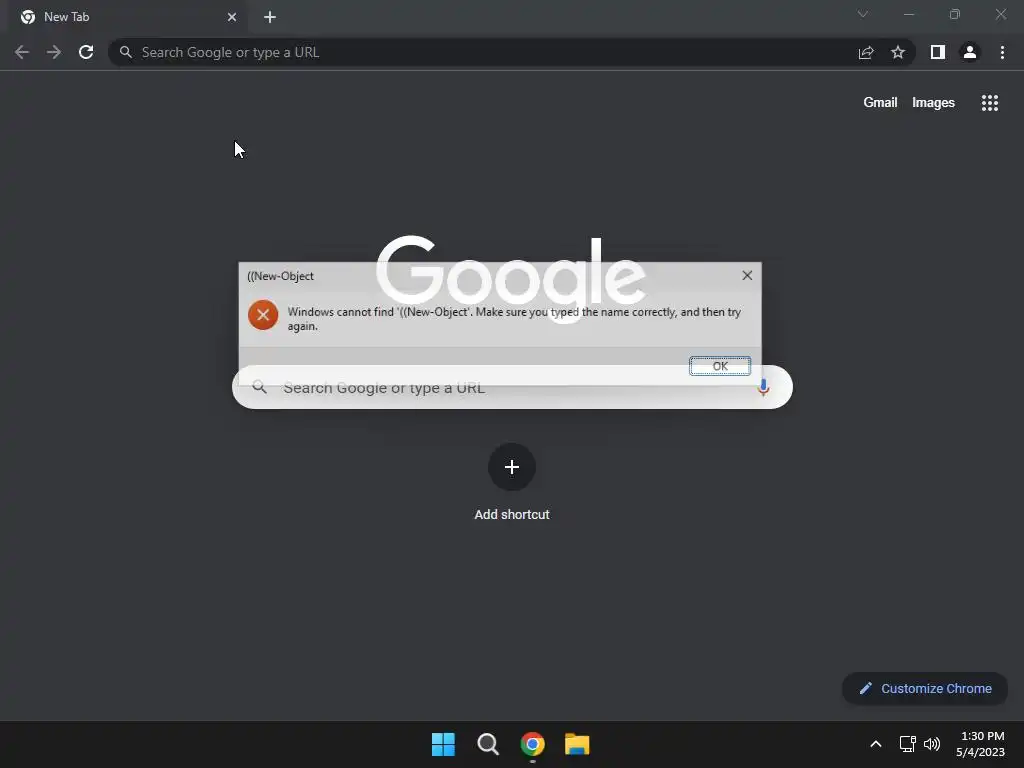1024x768 pixels.
Task: Open Windows taskbar search
Action: pyautogui.click(x=488, y=744)
